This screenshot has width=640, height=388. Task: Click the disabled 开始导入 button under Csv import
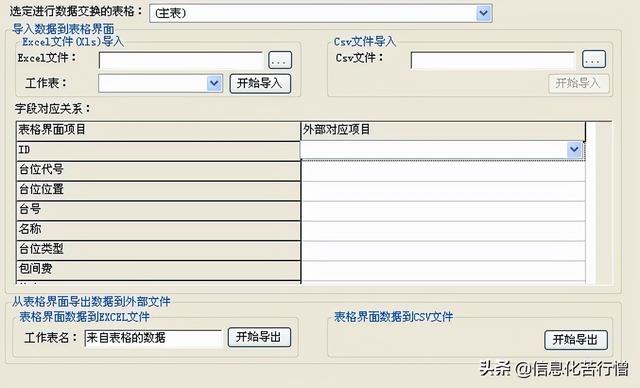click(x=579, y=84)
